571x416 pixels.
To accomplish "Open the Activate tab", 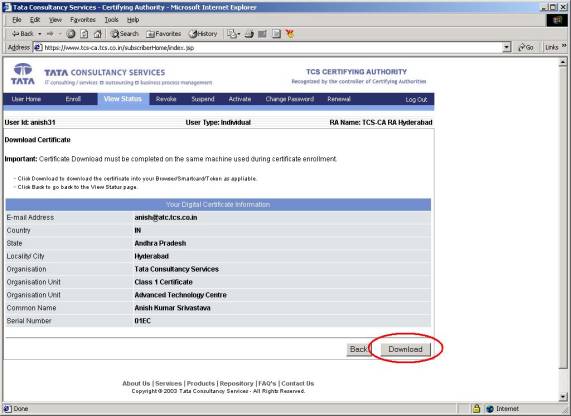I will pyautogui.click(x=240, y=99).
